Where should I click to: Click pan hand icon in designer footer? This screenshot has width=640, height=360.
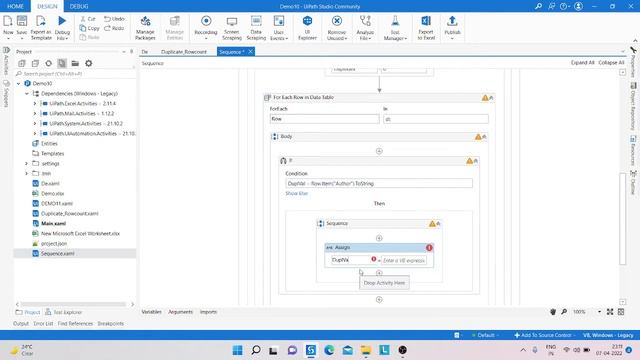pyautogui.click(x=553, y=312)
